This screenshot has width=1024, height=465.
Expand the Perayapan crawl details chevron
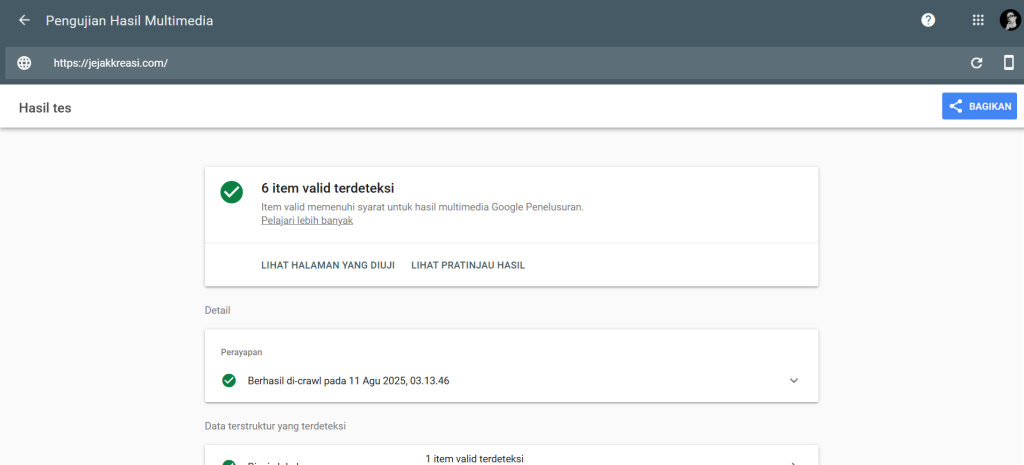794,380
